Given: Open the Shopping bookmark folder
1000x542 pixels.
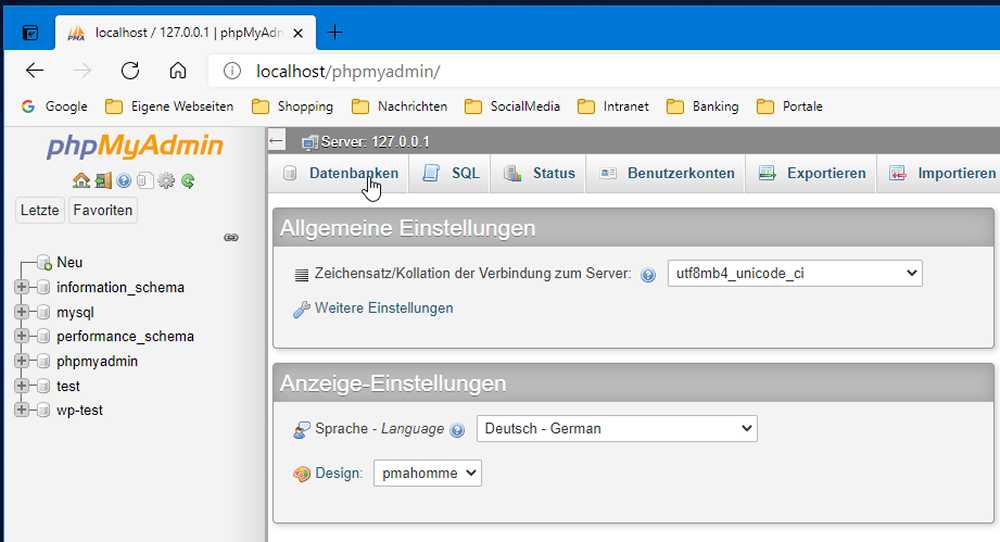Looking at the screenshot, I should pos(293,106).
